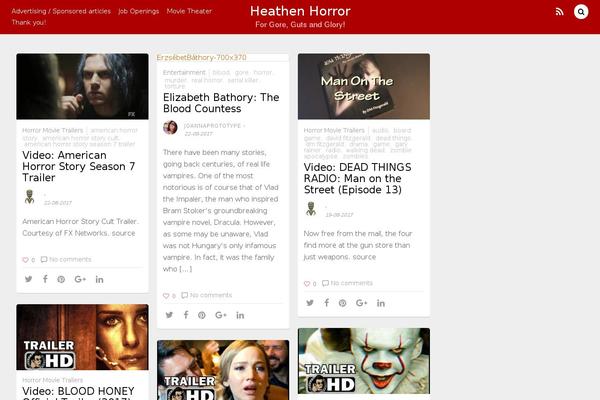Viewport: 600px width, 400px height.
Task: Open Blood Honey trailer HD thumbnail
Action: coord(82,337)
